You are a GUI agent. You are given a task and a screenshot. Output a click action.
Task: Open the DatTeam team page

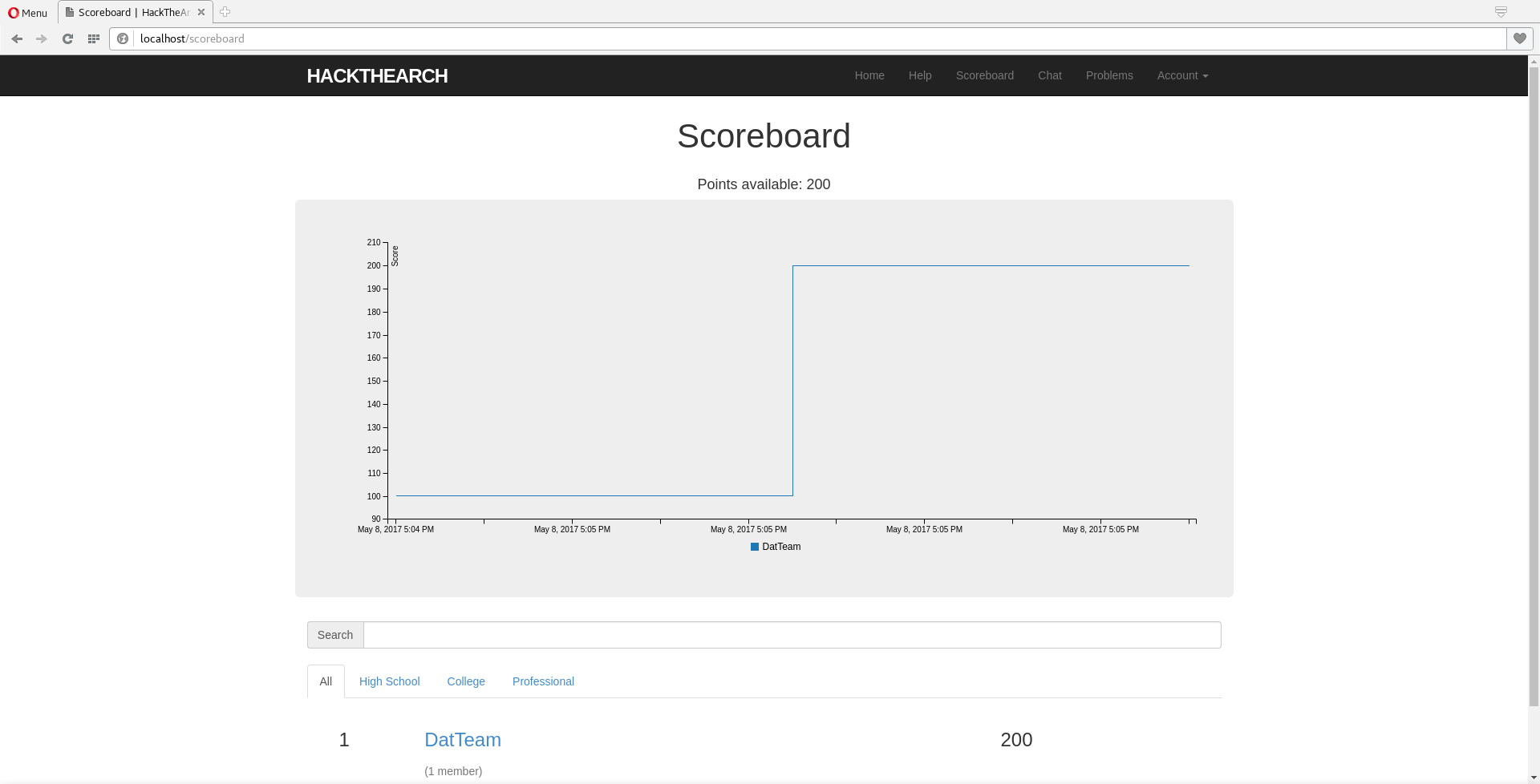[x=463, y=740]
